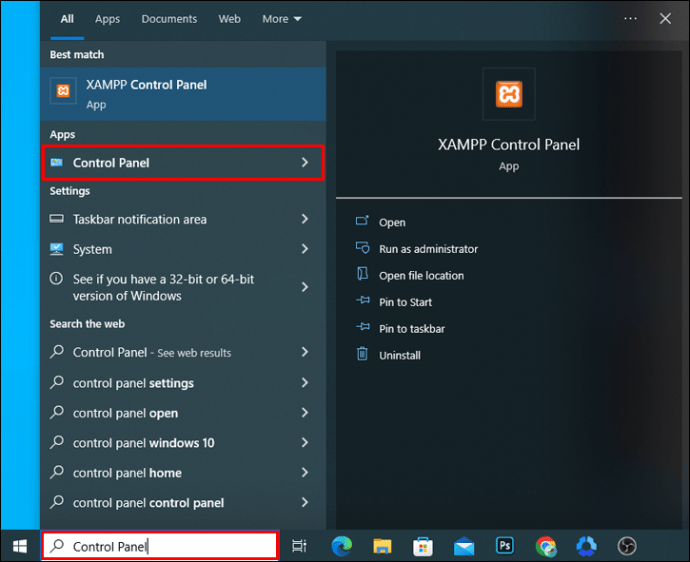Launch OBS Studio from taskbar
The image size is (690, 562).
627,546
